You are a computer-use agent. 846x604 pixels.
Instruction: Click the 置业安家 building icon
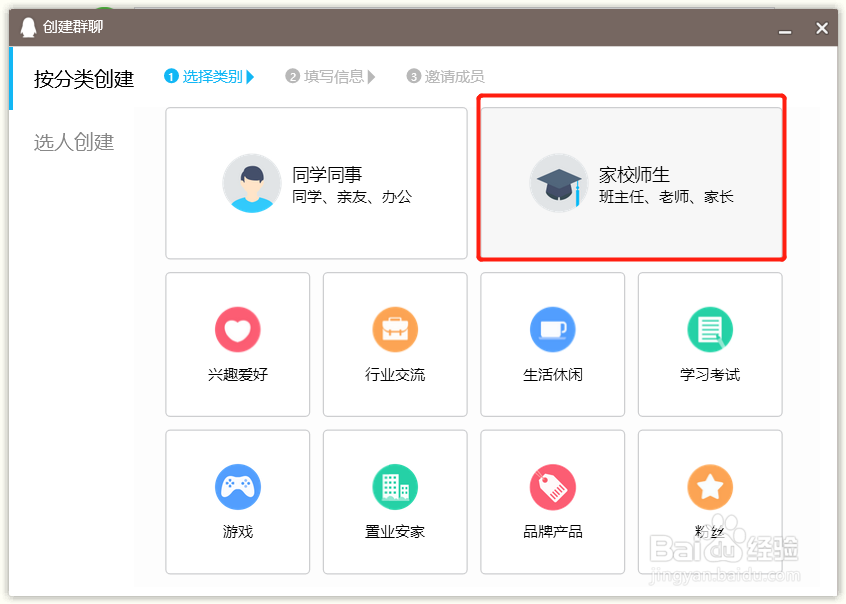coord(394,487)
